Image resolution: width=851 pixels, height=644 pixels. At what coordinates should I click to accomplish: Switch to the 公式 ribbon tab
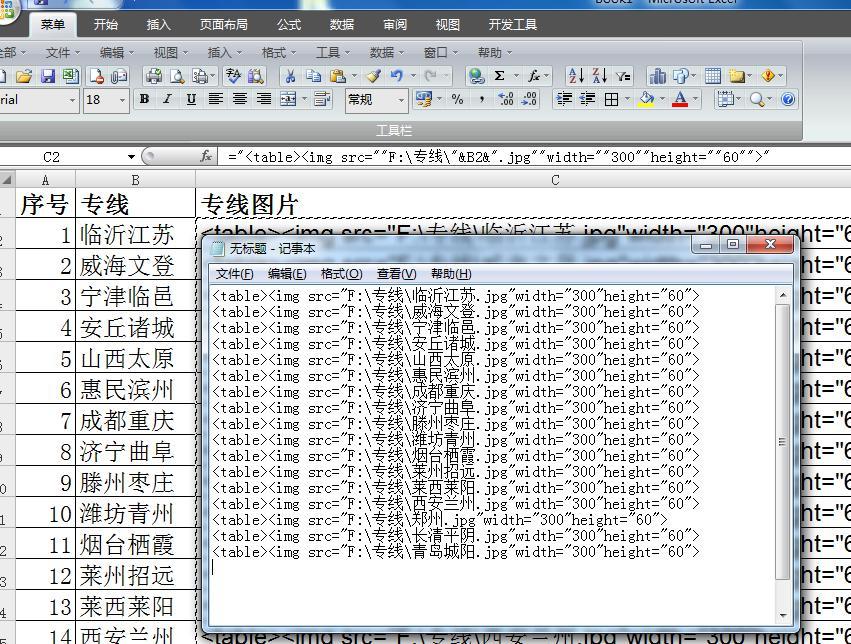point(289,24)
